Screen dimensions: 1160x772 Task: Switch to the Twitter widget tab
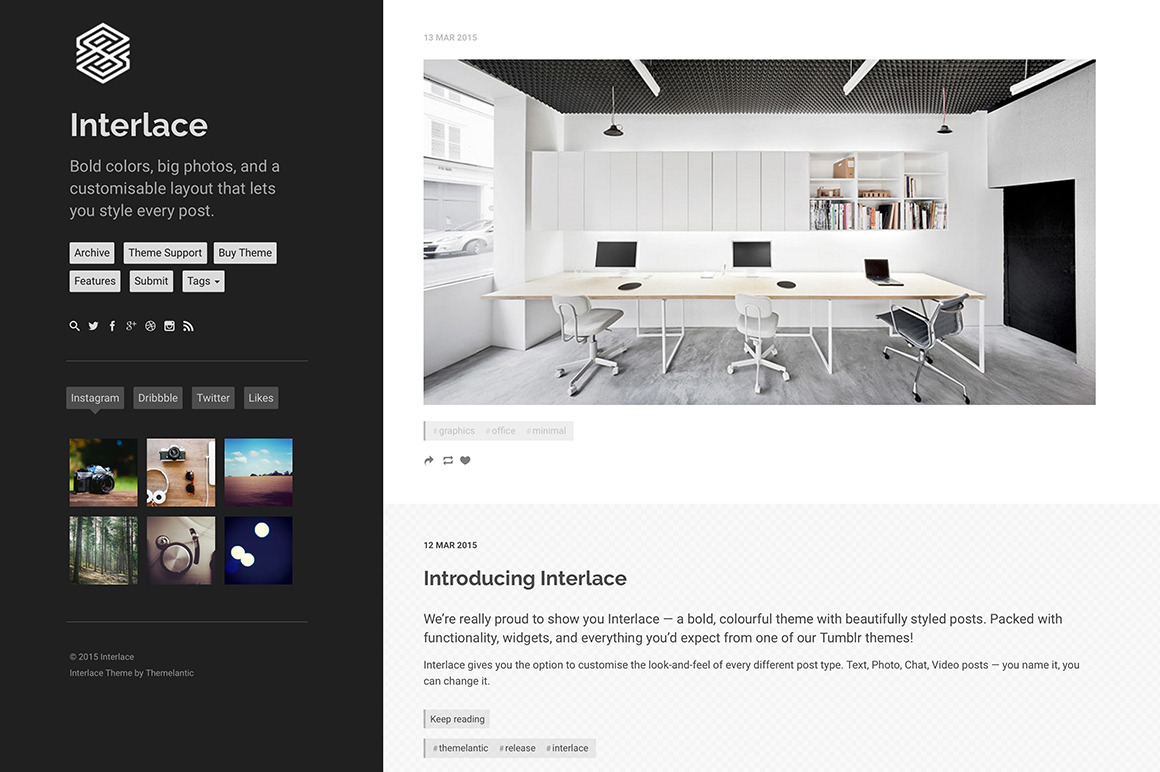coord(213,398)
